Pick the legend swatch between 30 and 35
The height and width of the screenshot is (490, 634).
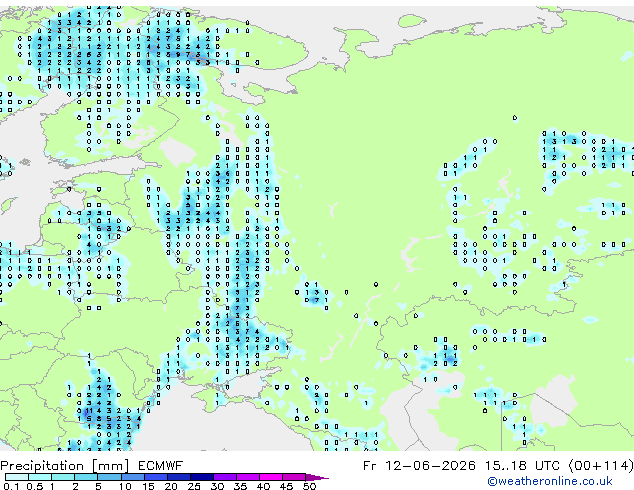click(x=224, y=477)
